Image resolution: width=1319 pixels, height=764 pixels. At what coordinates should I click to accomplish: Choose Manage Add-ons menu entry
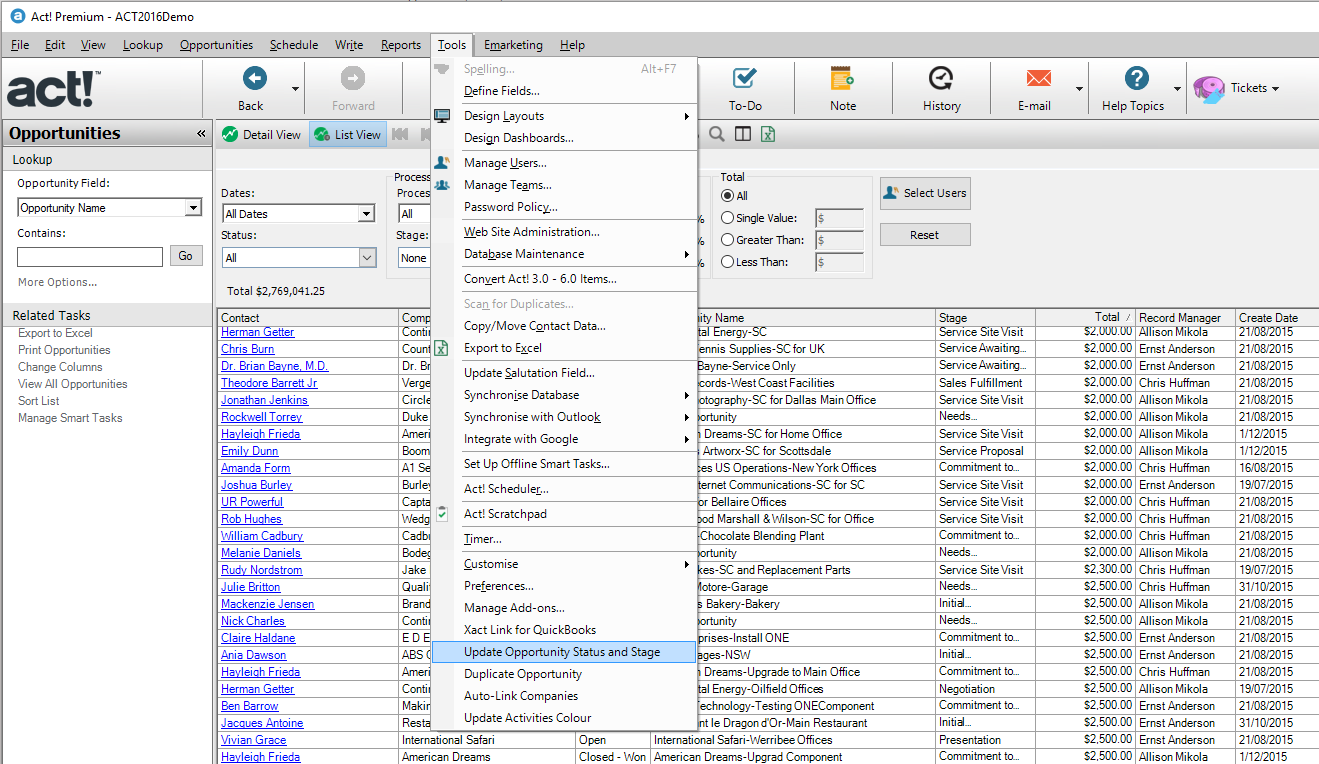coord(564,608)
